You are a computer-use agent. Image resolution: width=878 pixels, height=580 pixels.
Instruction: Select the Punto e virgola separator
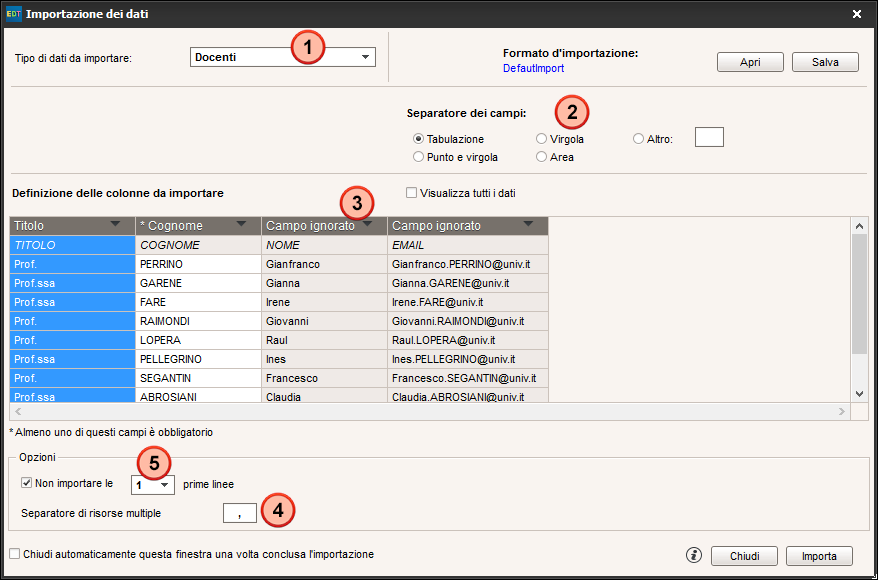click(418, 157)
